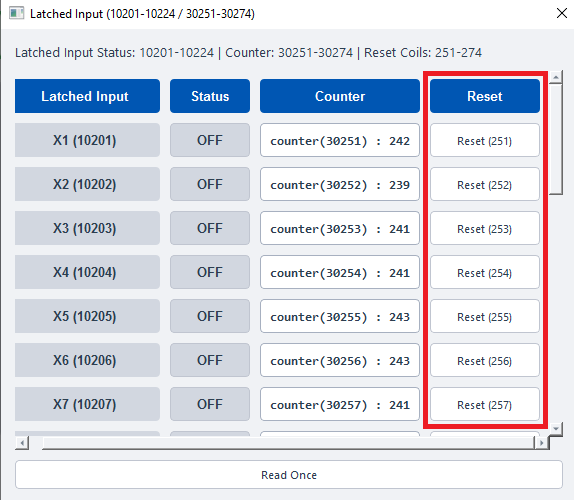This screenshot has width=574, height=500.
Task: Click the Reset (255) button
Action: tap(485, 316)
